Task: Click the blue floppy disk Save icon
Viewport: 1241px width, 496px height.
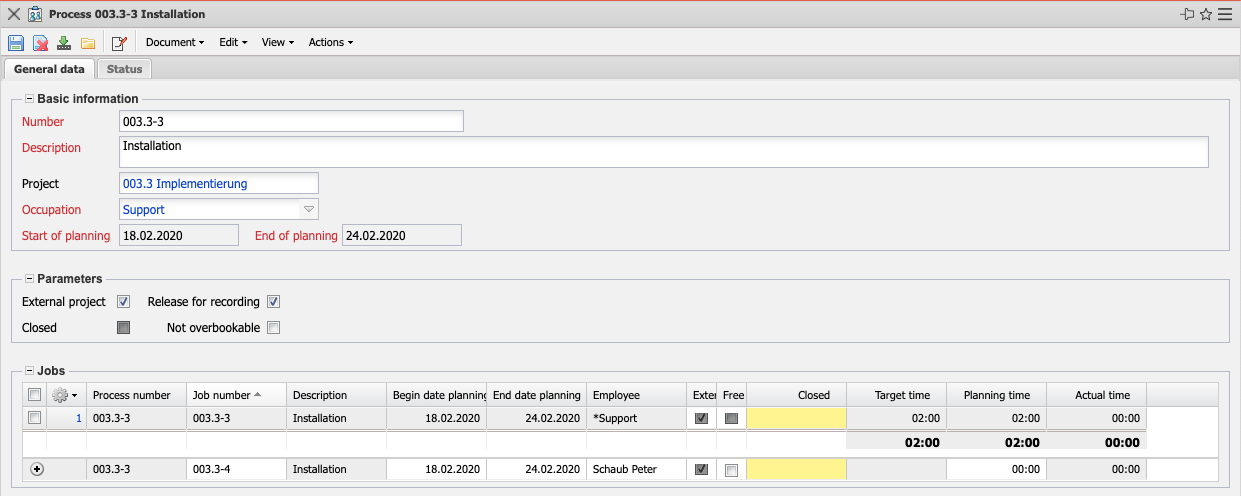Action: [x=16, y=43]
